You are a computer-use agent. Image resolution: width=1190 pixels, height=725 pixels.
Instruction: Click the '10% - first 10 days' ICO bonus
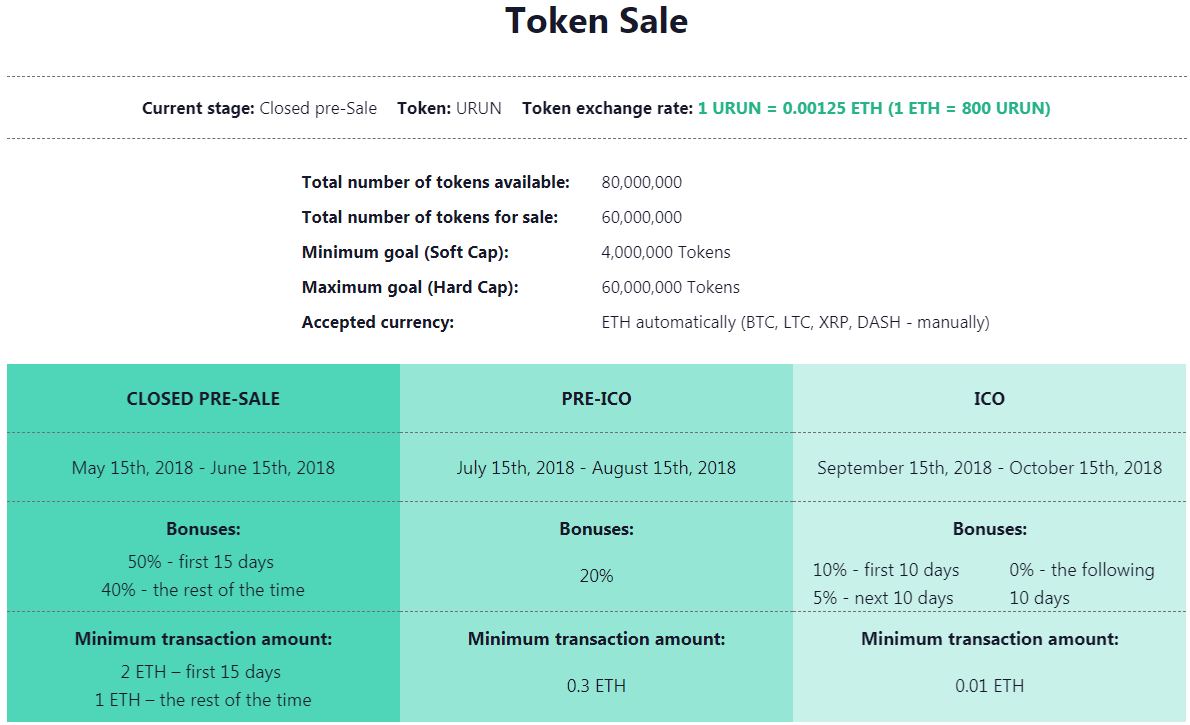coord(886,570)
